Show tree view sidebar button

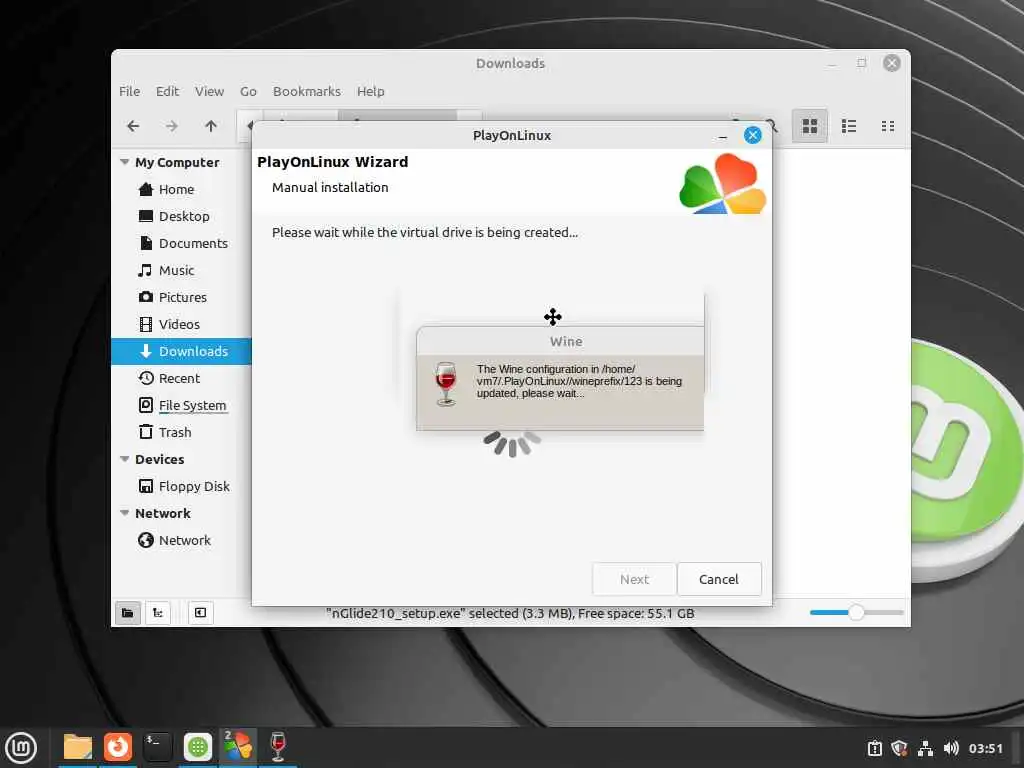(157, 613)
